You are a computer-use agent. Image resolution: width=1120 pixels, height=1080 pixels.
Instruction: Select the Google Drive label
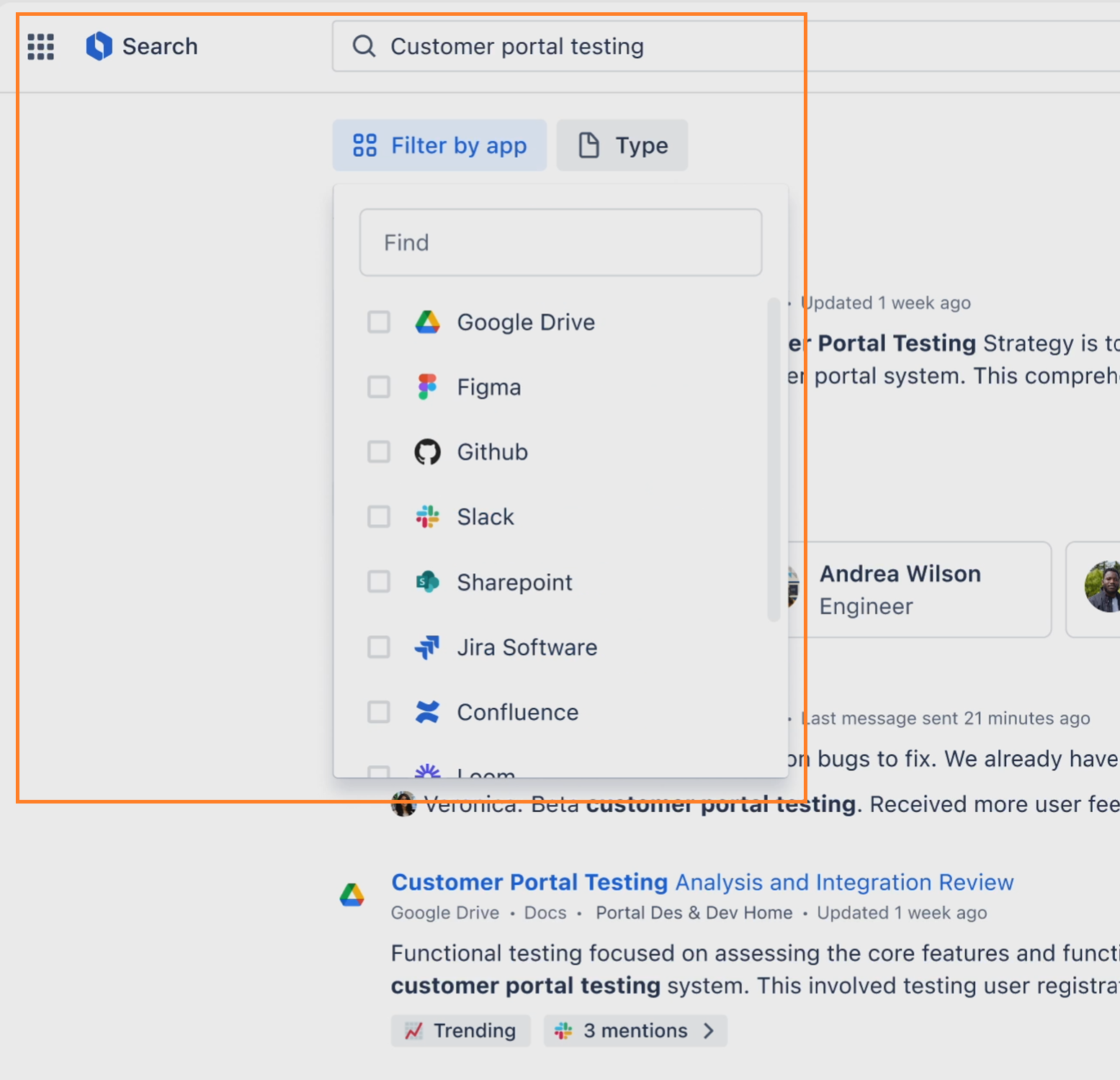pyautogui.click(x=526, y=322)
